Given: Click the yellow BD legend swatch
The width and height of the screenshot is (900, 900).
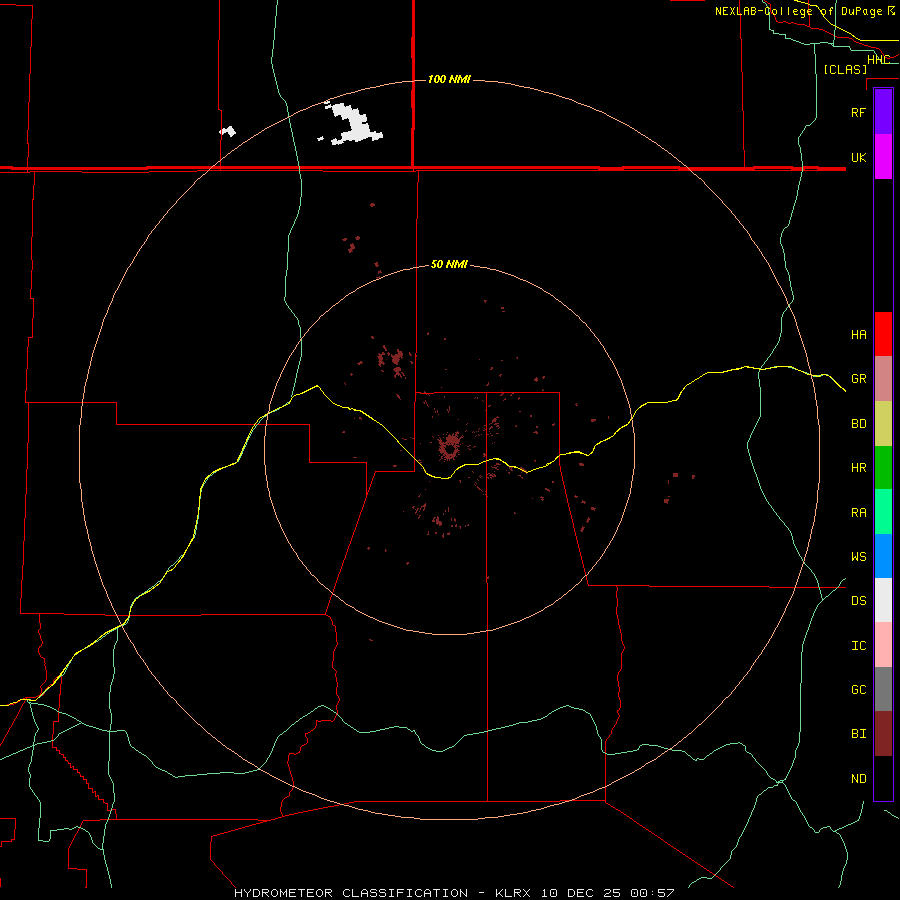Looking at the screenshot, I should click(x=883, y=424).
